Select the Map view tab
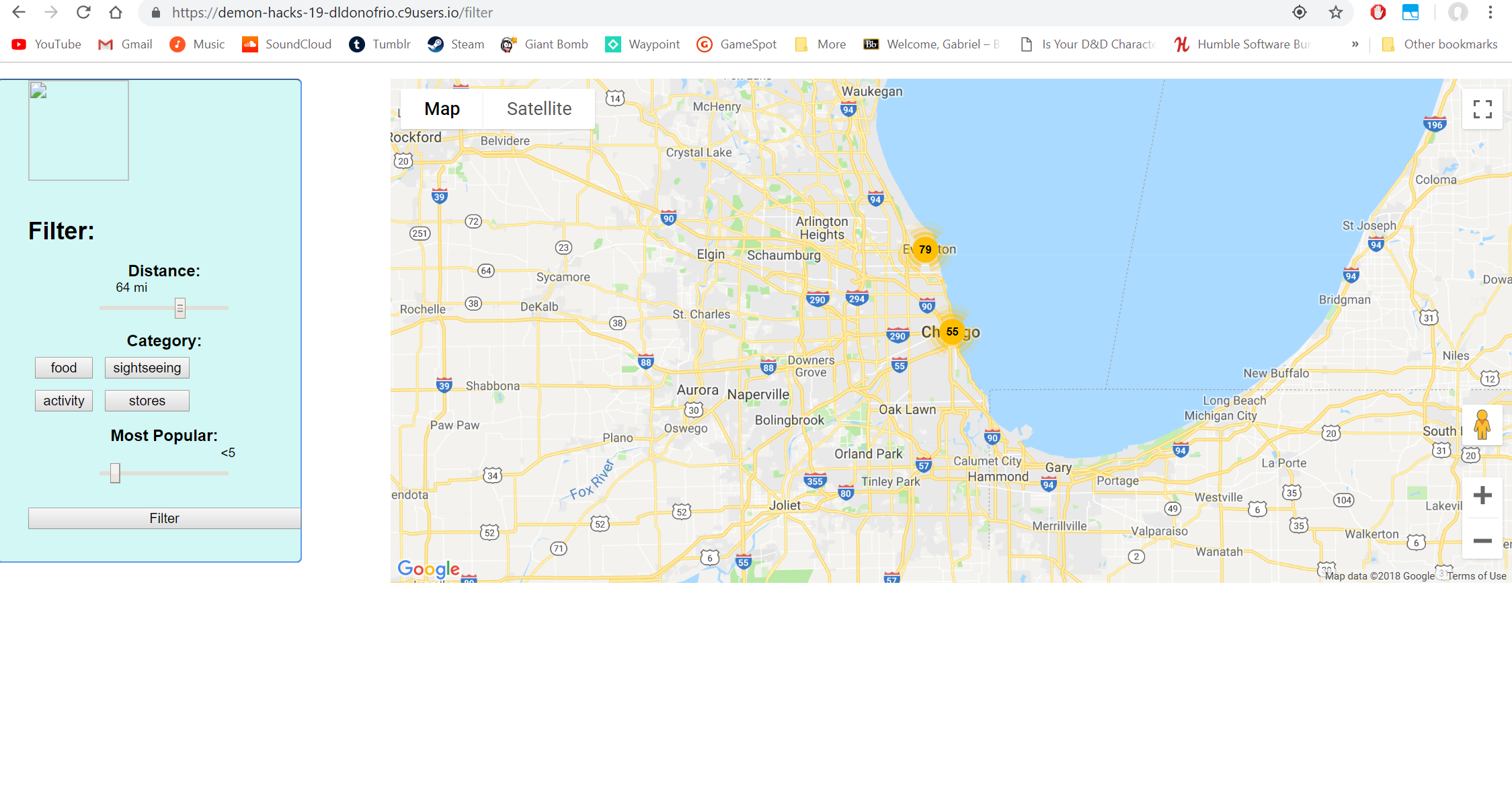This screenshot has height=798, width=1512. (442, 109)
